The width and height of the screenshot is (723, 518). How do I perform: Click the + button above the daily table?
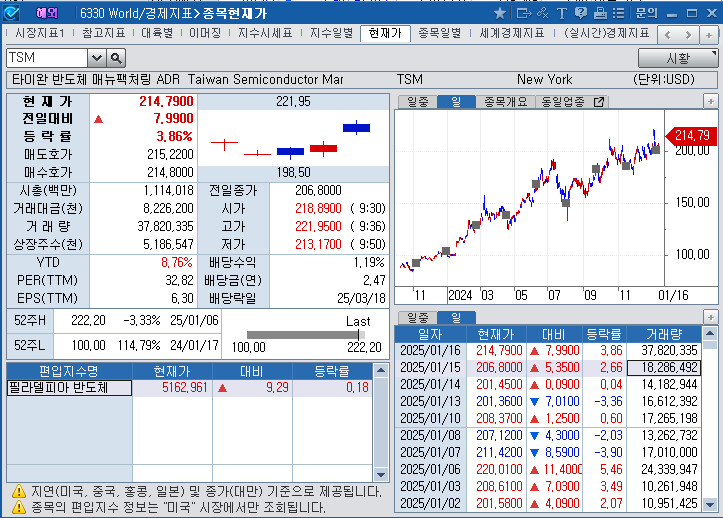711,317
